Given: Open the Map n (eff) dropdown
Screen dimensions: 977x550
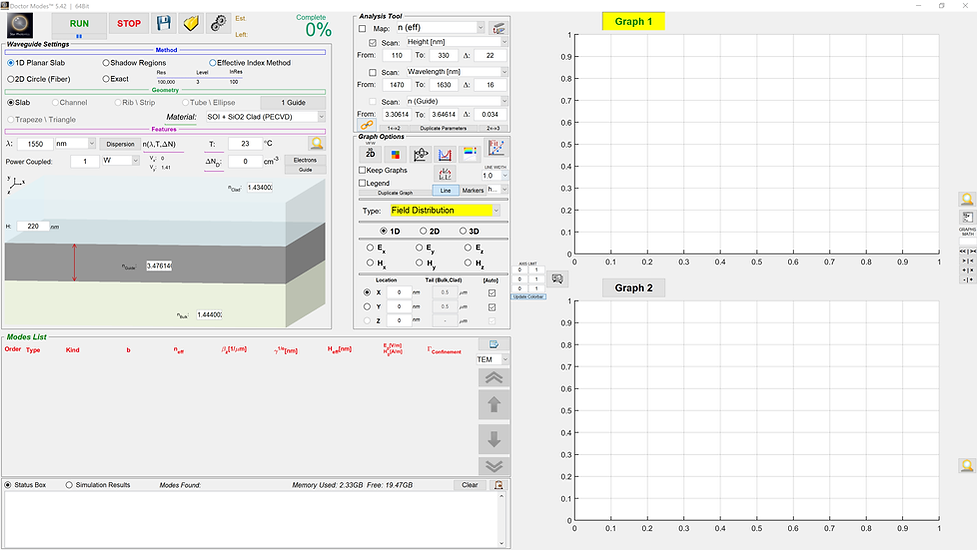Looking at the screenshot, I should 440,28.
